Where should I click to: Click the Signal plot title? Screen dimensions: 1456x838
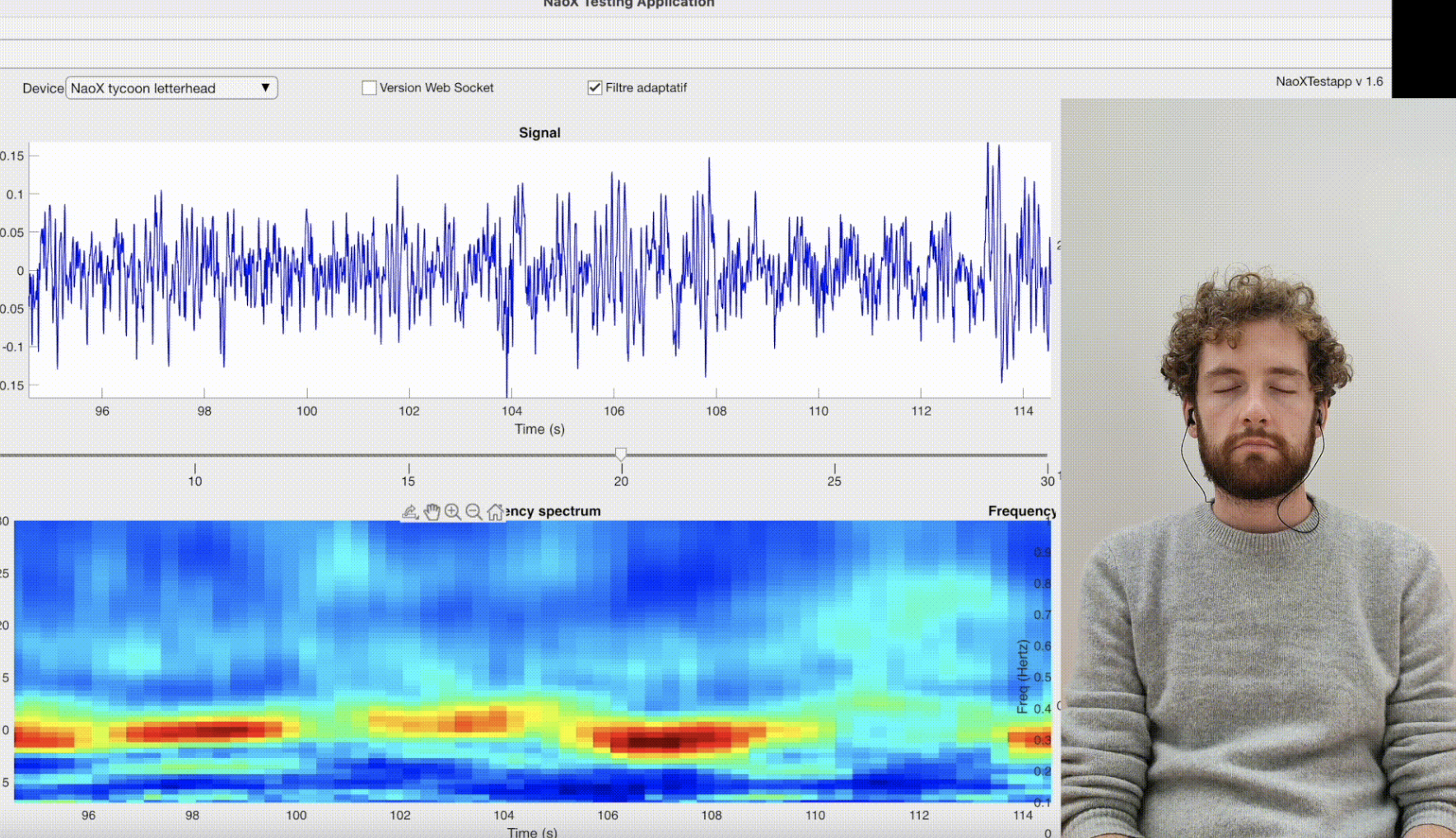539,133
